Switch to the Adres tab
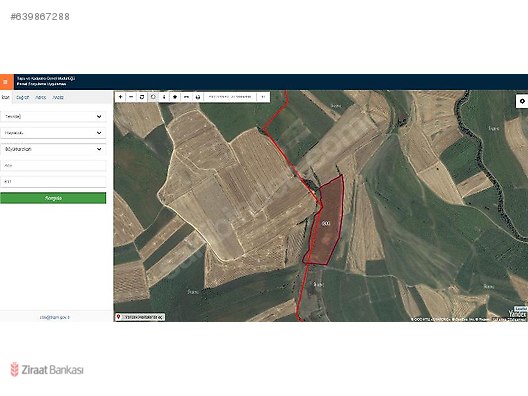Viewport: 528px width, 396px height. click(x=41, y=97)
